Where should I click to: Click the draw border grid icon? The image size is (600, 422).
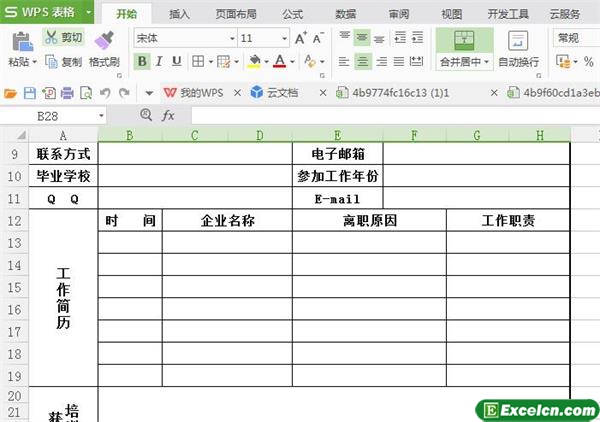(x=223, y=61)
